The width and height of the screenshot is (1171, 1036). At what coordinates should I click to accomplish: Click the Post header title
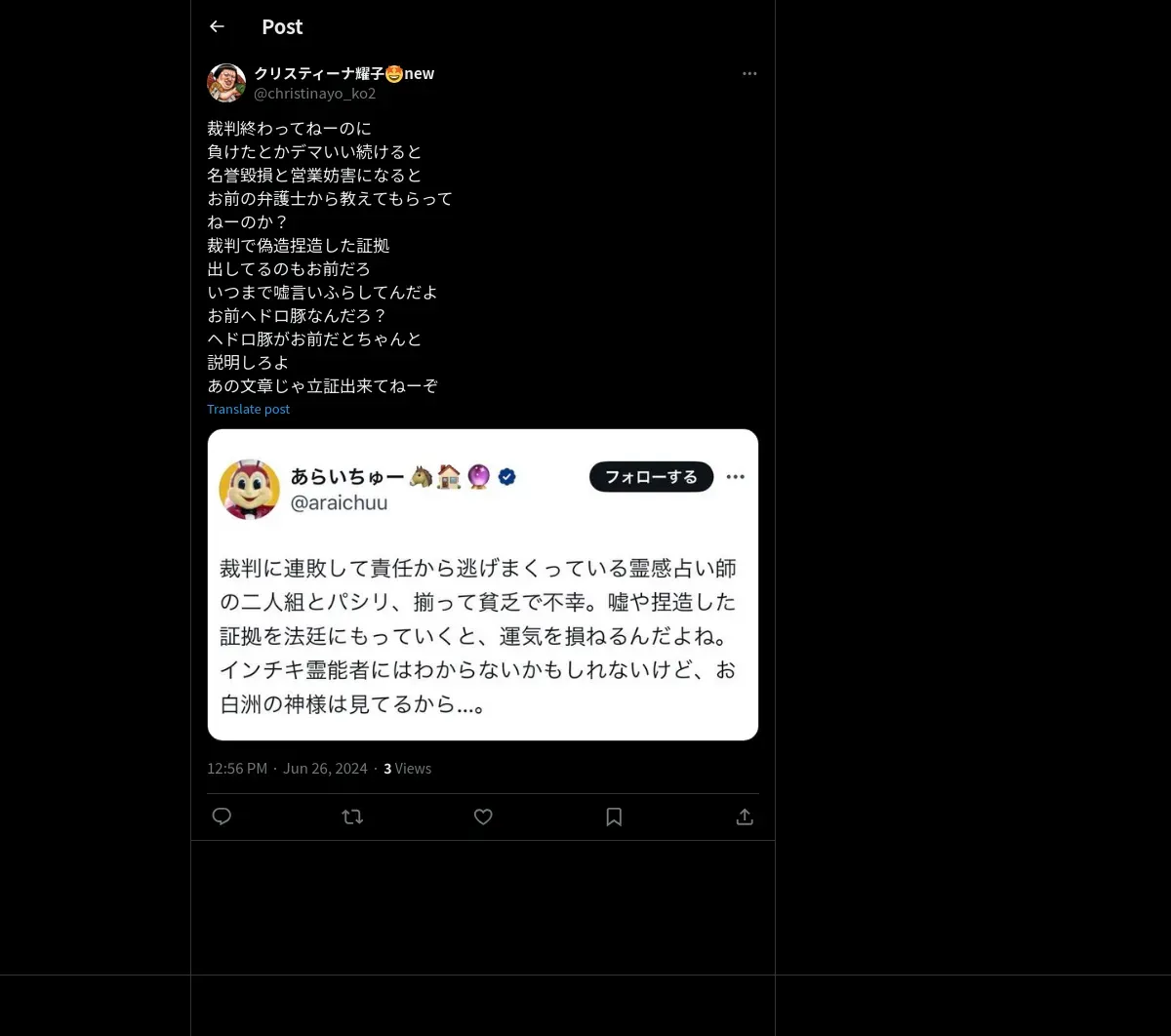coord(282,26)
